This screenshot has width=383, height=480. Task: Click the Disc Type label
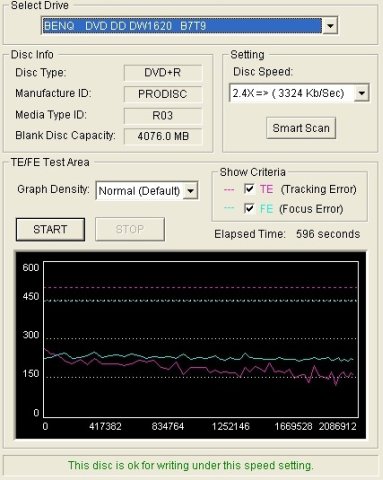41,72
